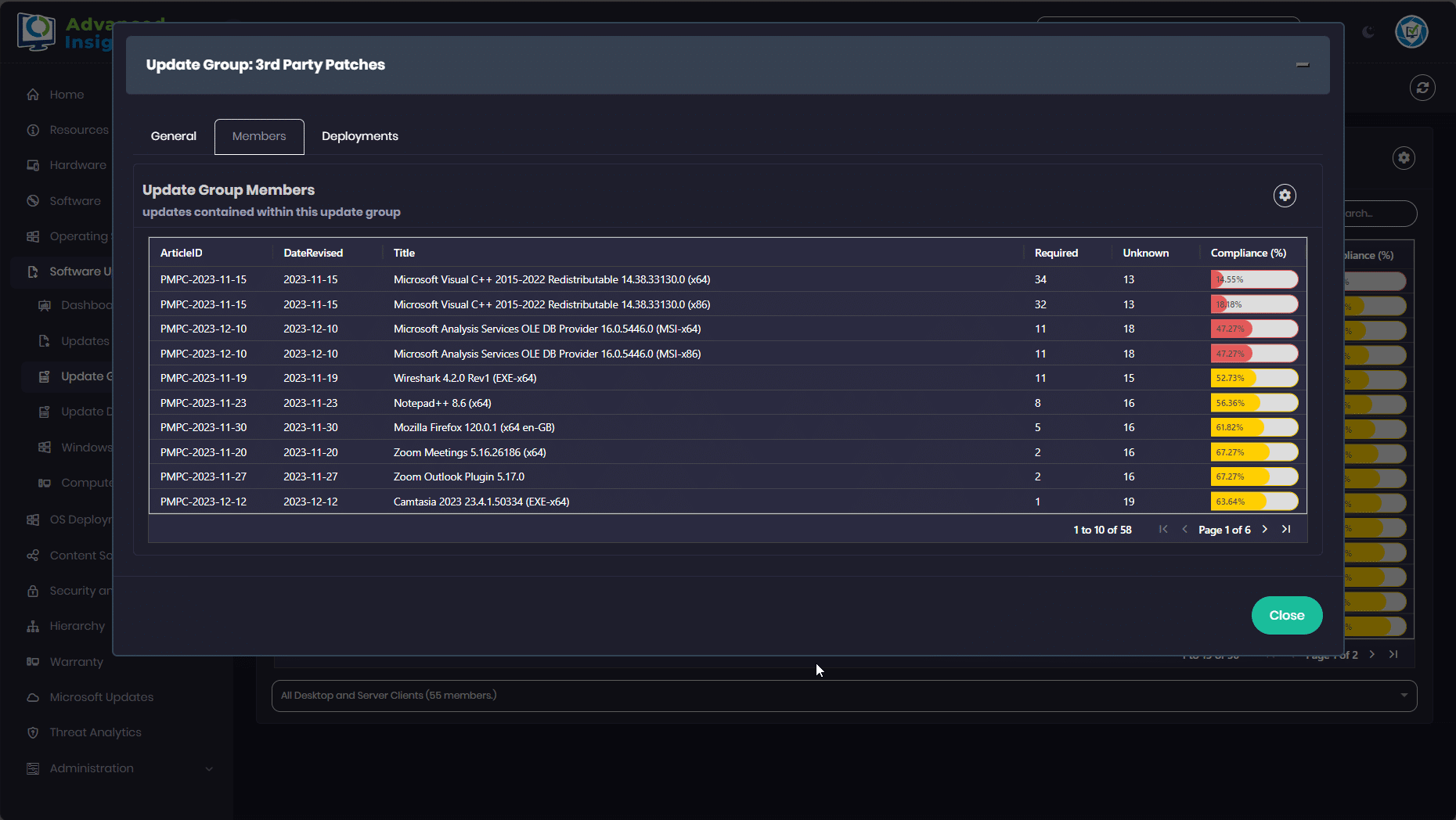This screenshot has width=1456, height=820.
Task: Switch to the Deployments tab
Action: pos(360,136)
